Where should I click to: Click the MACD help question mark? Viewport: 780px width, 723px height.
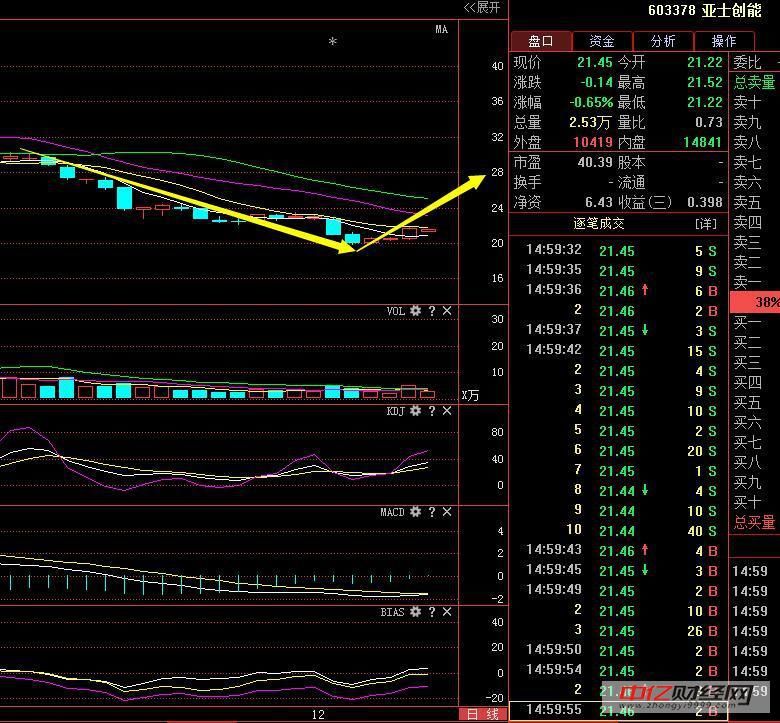[432, 512]
